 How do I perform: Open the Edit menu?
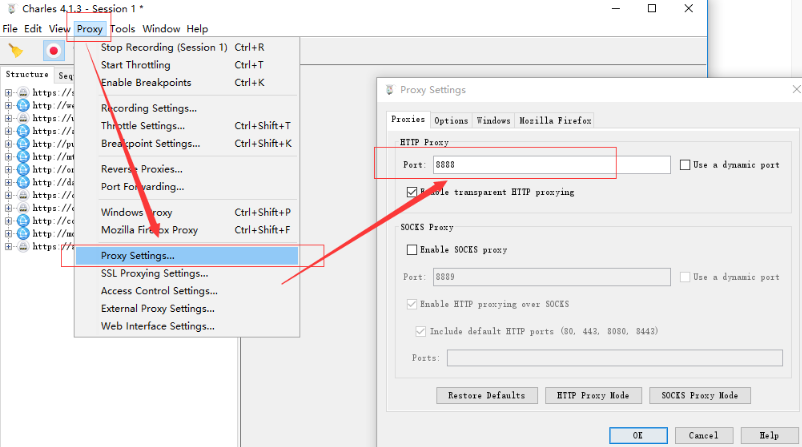coord(33,29)
